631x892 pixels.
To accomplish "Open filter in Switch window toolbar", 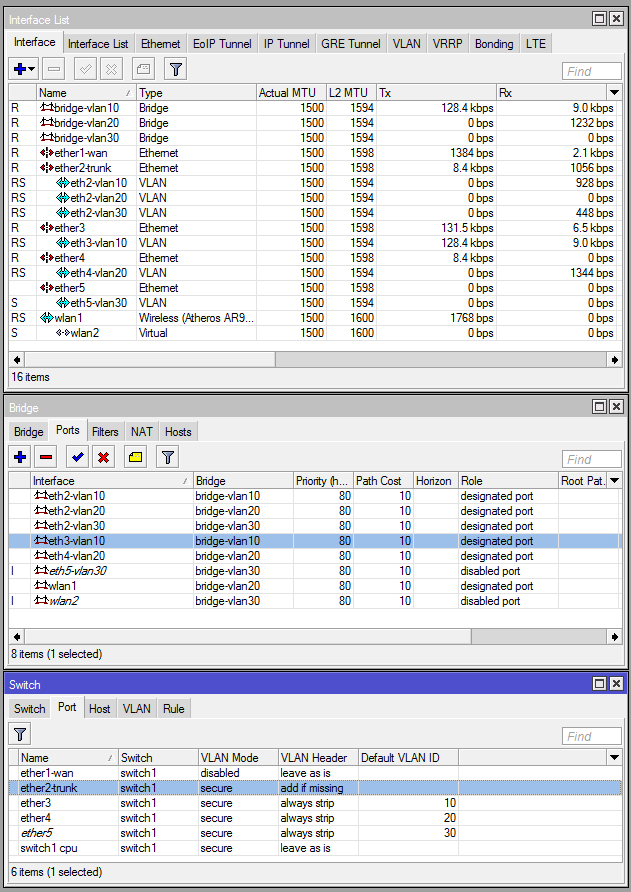I will click(20, 734).
